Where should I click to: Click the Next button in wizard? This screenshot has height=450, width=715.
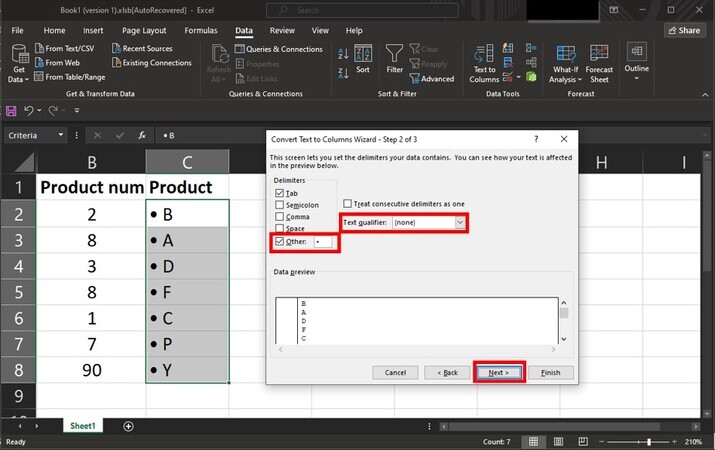tap(498, 372)
